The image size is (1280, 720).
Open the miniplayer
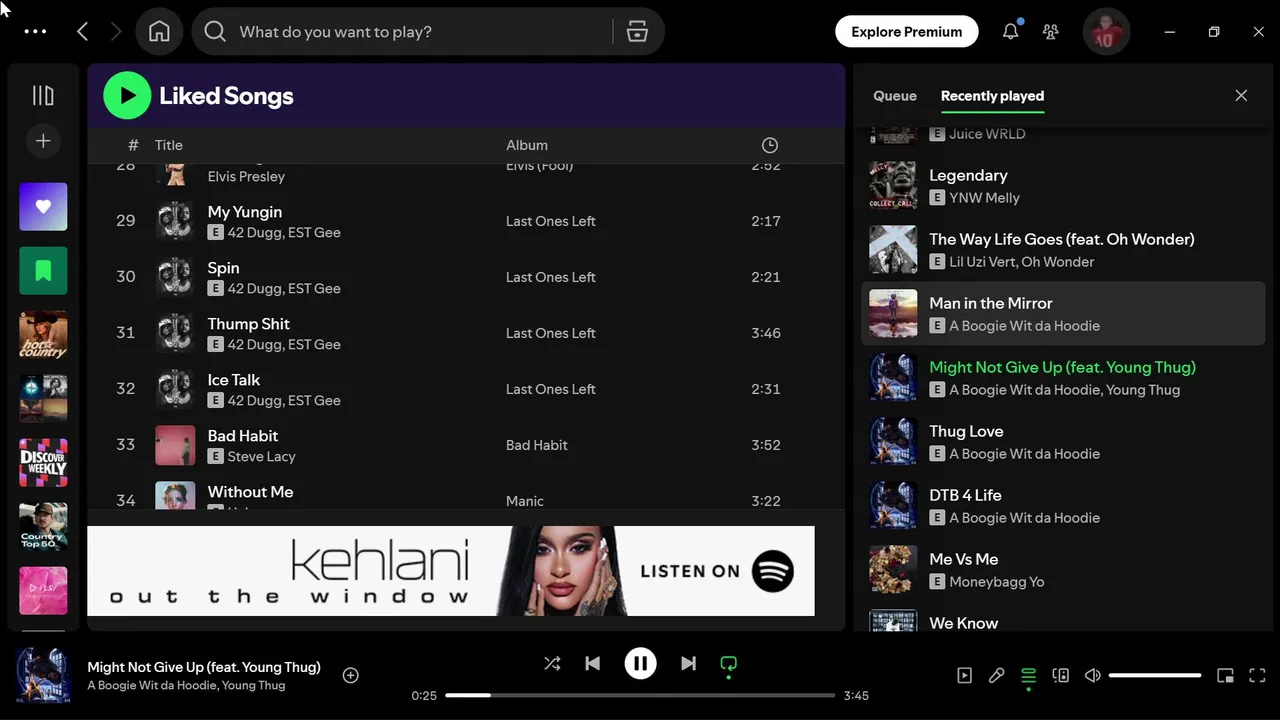click(x=1225, y=675)
